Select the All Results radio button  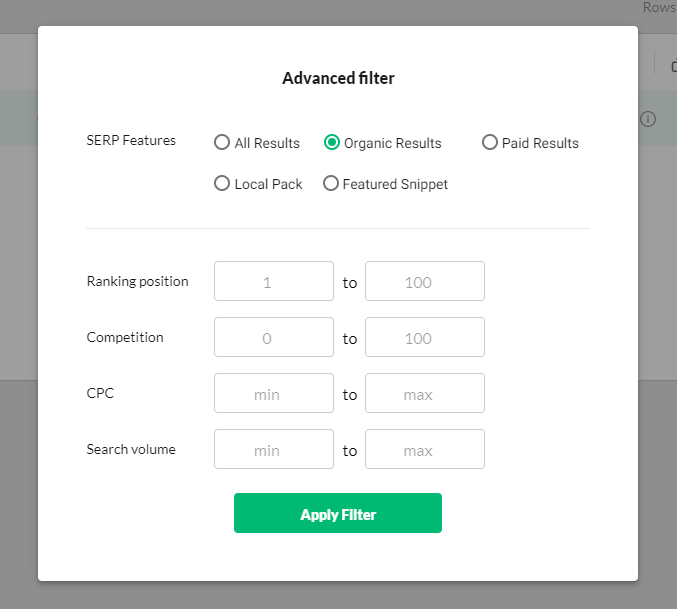pos(222,143)
